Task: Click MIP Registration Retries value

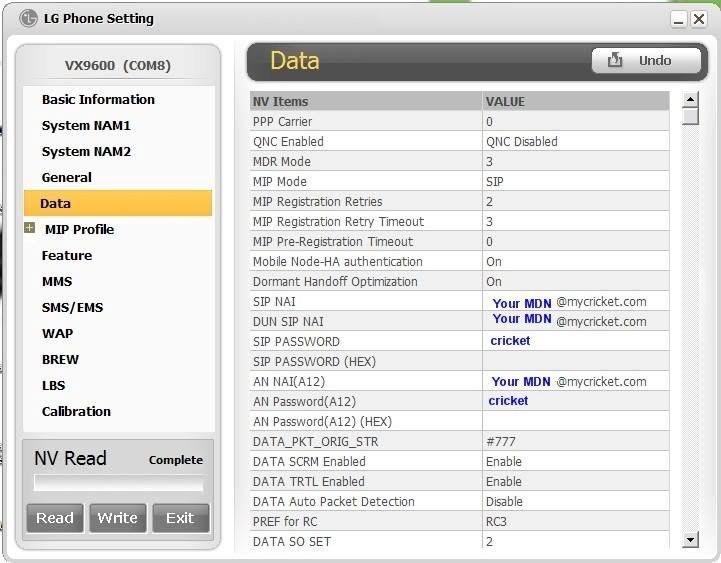Action: [x=576, y=201]
